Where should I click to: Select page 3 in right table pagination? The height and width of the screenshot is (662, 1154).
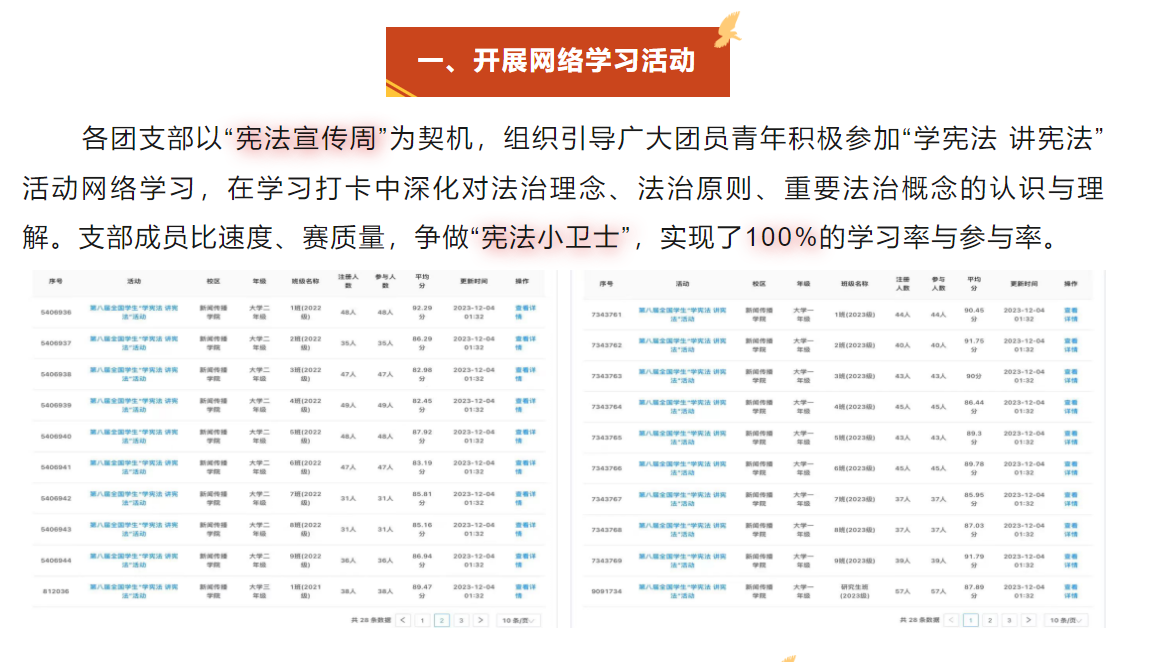(x=1009, y=620)
